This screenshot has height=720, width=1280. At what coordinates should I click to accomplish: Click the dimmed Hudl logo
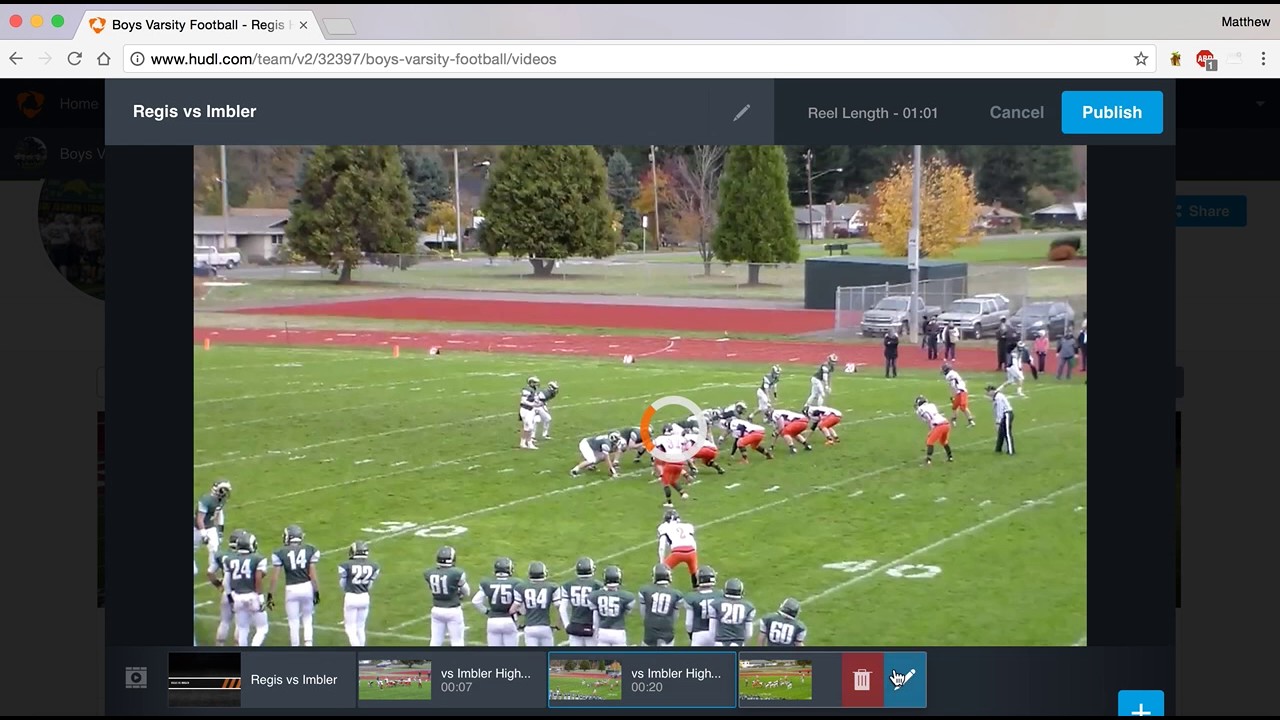31,104
